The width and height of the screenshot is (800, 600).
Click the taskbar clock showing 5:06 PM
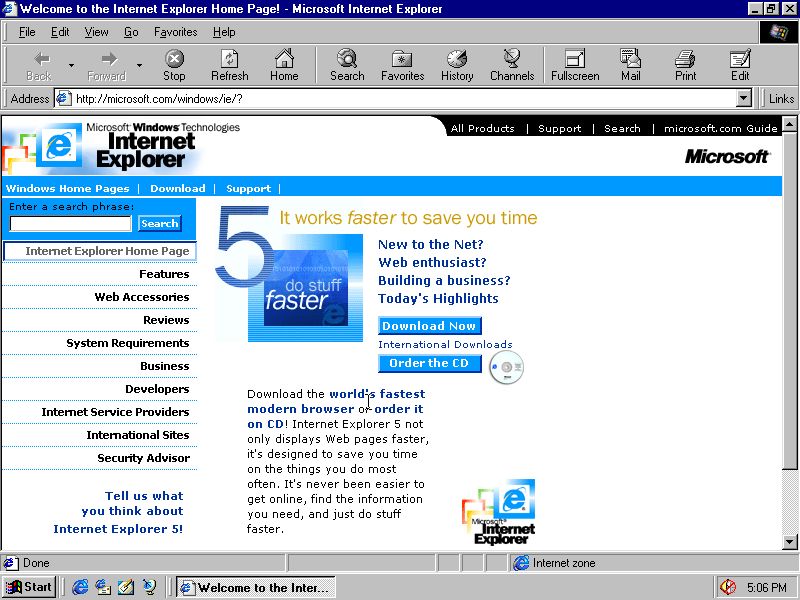coord(766,587)
